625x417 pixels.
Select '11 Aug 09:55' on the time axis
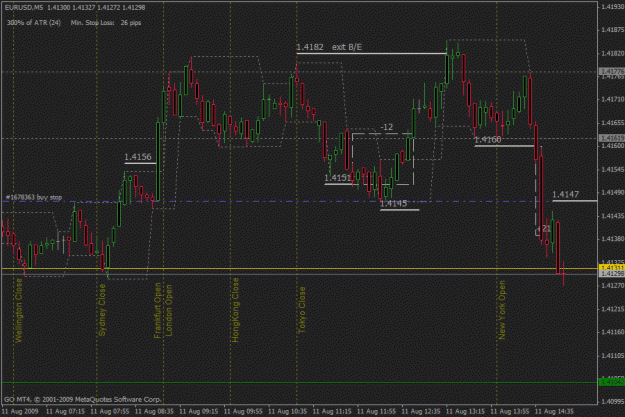pyautogui.click(x=243, y=411)
